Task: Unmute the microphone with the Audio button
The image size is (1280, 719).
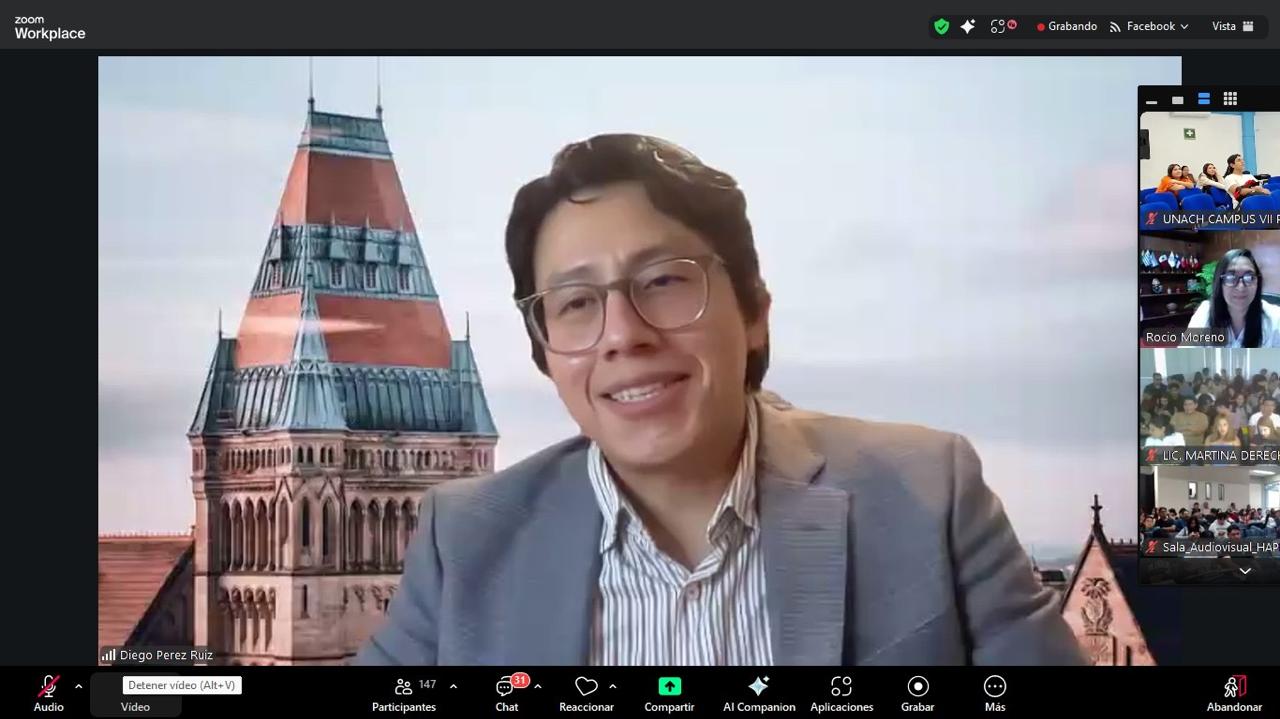Action: [x=48, y=693]
